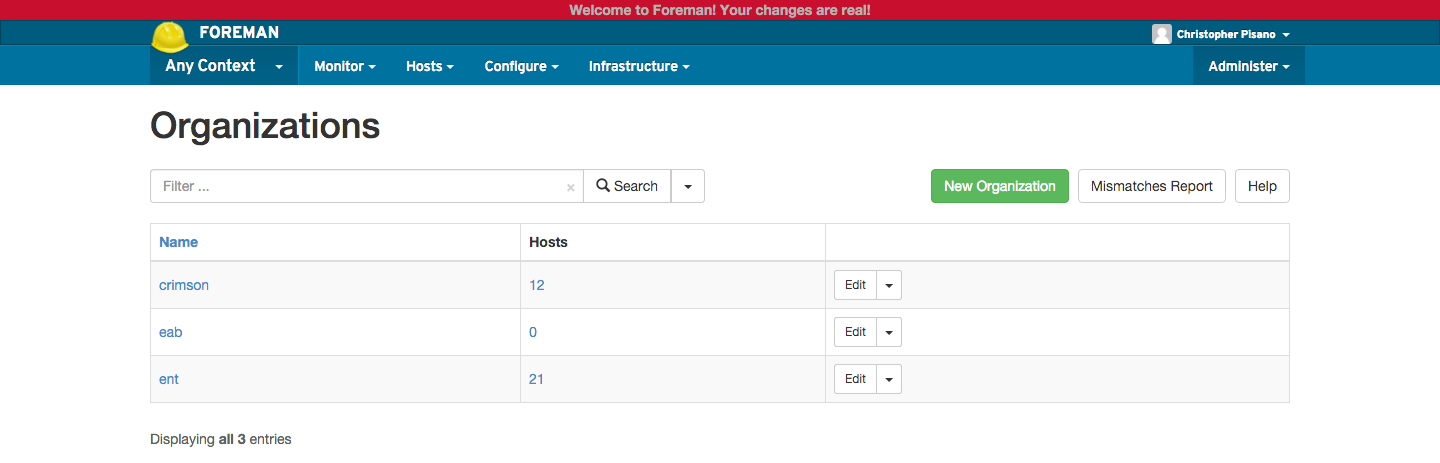Click the Foreman hard hat logo
The image size is (1440, 463).
click(170, 37)
